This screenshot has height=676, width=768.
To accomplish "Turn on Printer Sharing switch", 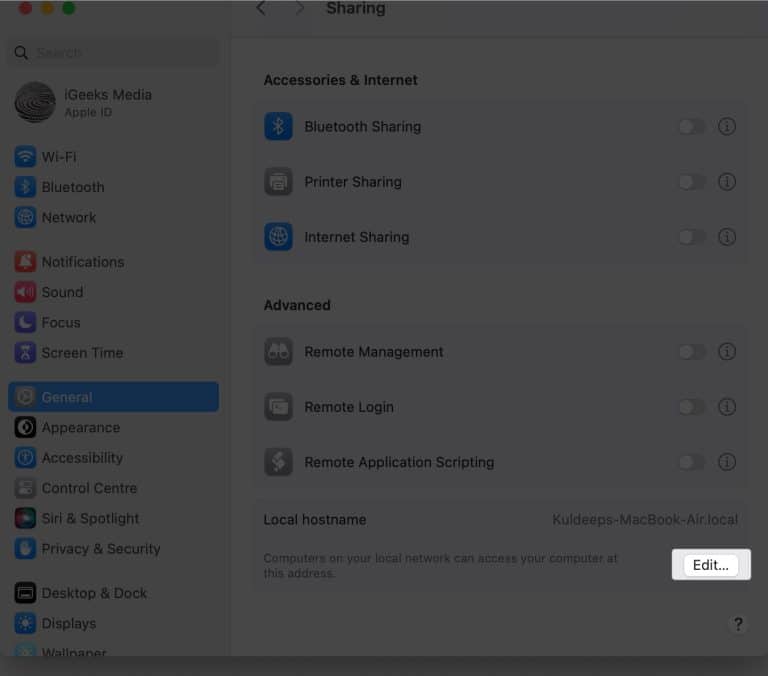I will pos(691,182).
